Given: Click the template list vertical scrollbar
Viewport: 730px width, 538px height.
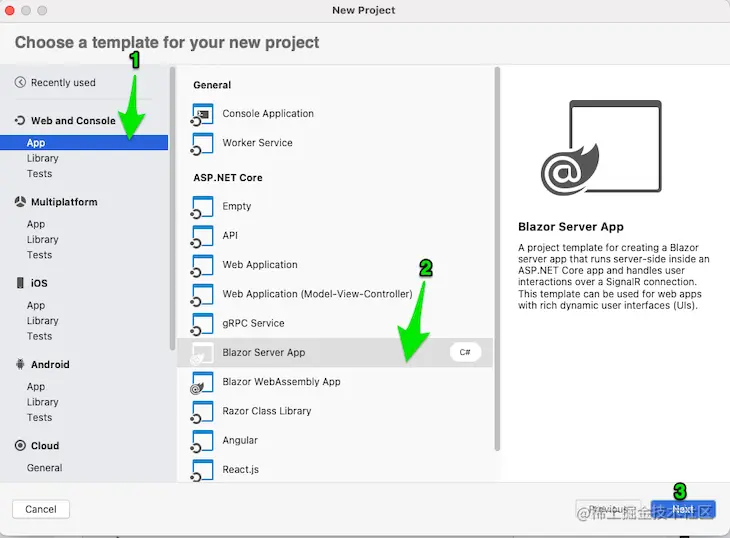Looking at the screenshot, I should 497,259.
